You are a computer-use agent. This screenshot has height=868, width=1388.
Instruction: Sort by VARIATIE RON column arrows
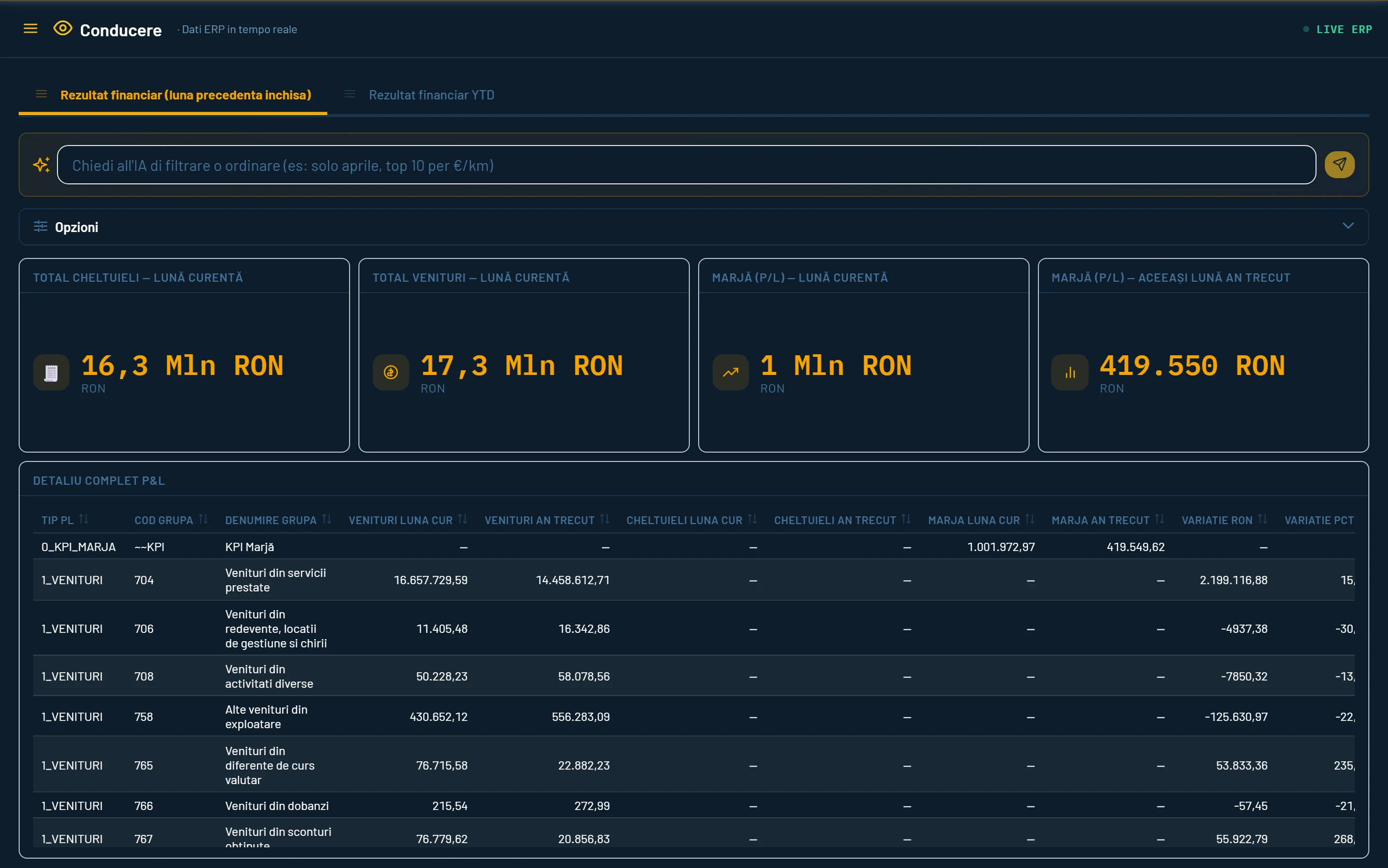(x=1262, y=519)
